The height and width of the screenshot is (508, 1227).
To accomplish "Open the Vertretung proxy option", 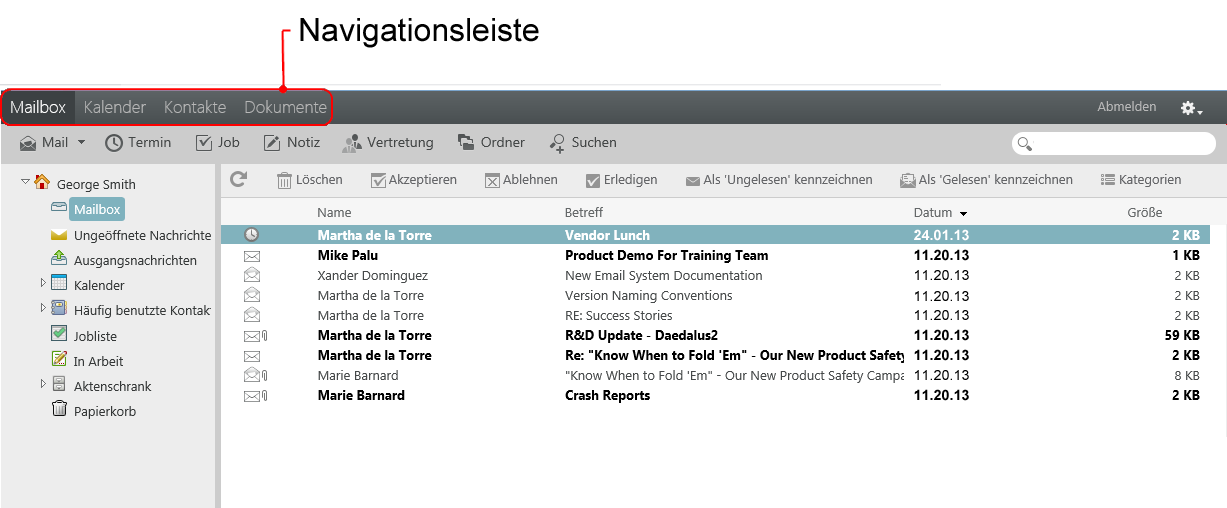I will 388,143.
